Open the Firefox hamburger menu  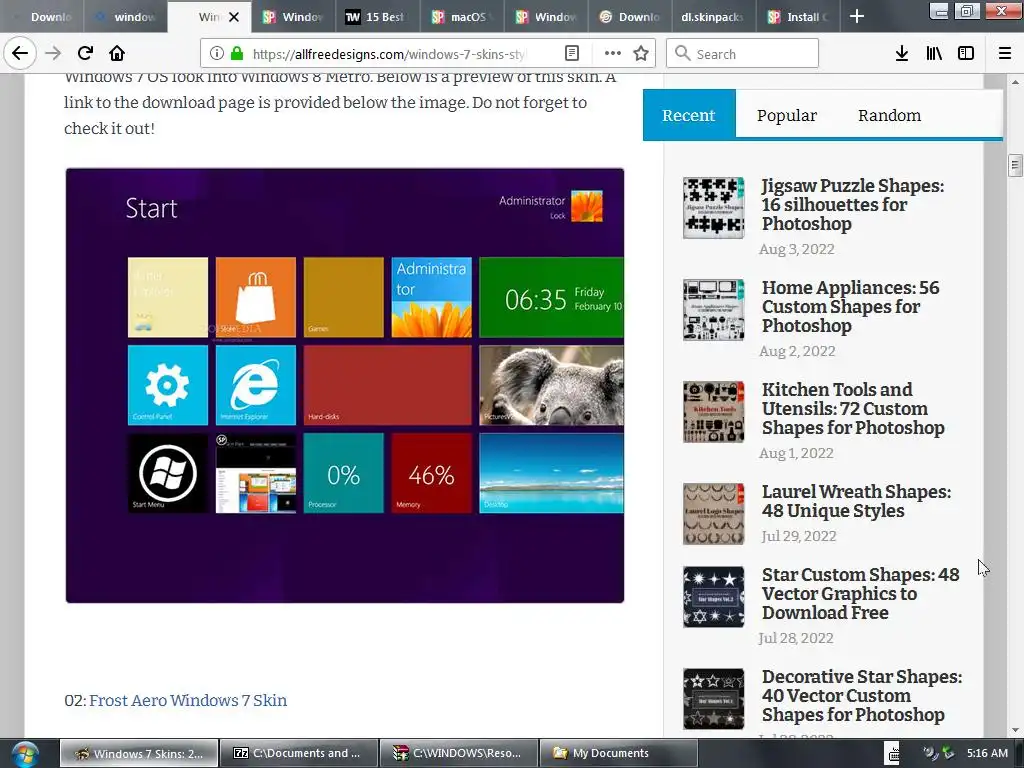pos(1005,54)
